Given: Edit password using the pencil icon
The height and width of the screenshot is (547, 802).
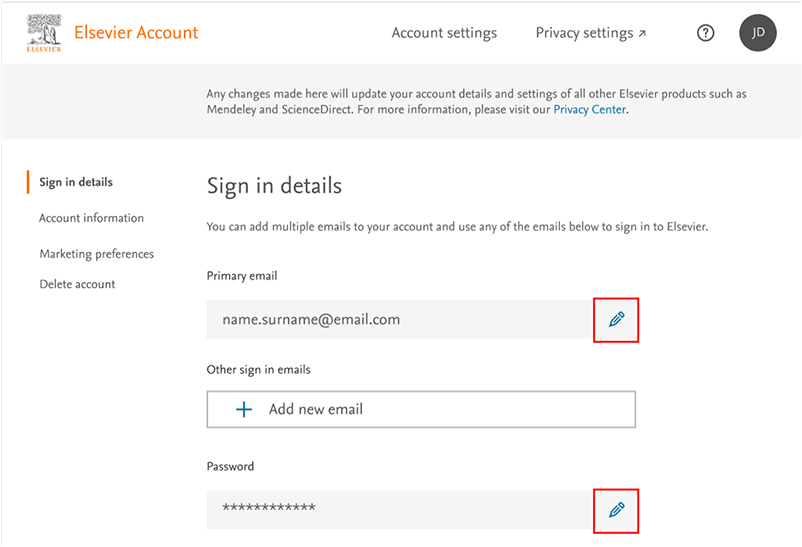Looking at the screenshot, I should [x=616, y=510].
